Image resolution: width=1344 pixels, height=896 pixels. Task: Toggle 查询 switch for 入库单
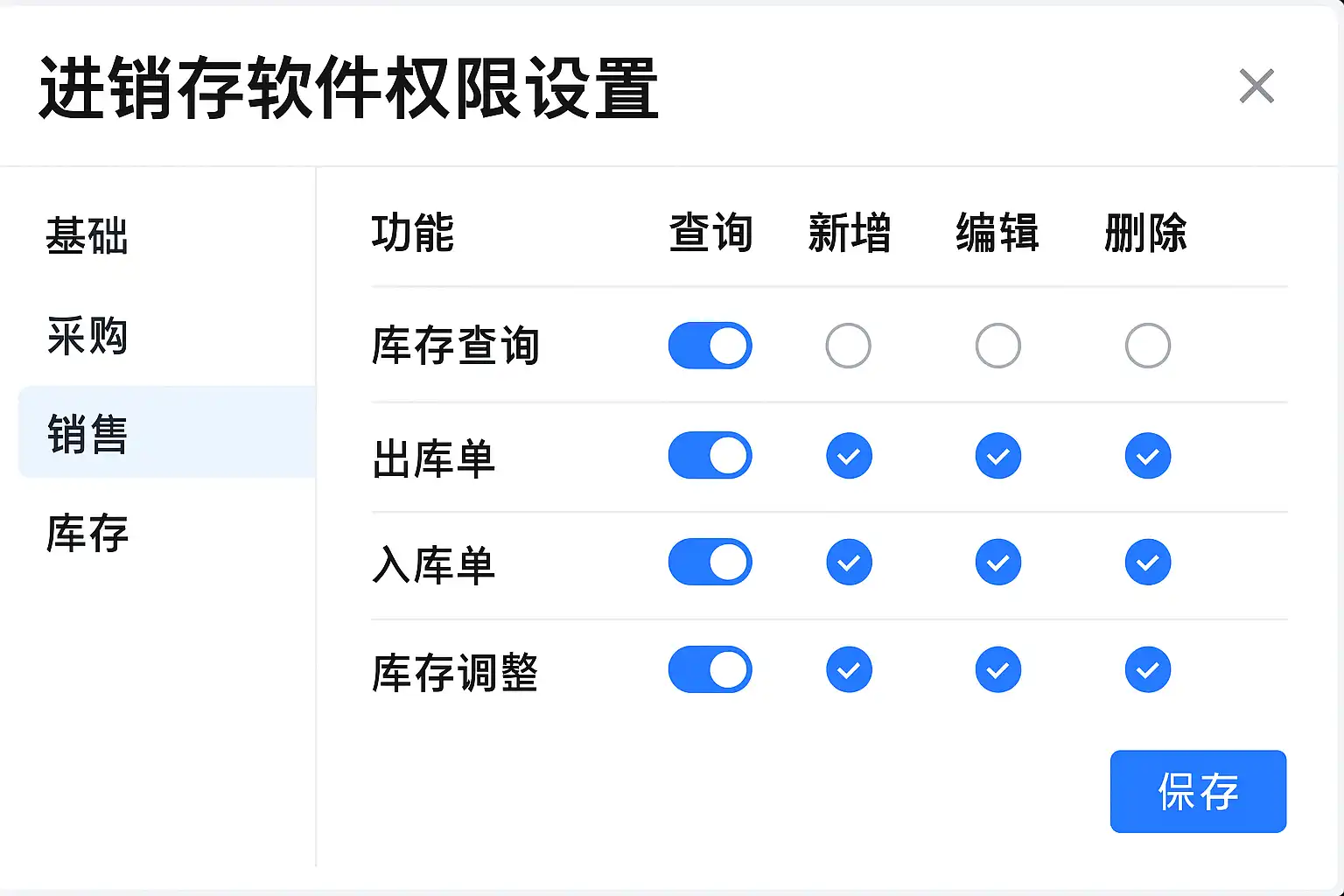pos(710,562)
